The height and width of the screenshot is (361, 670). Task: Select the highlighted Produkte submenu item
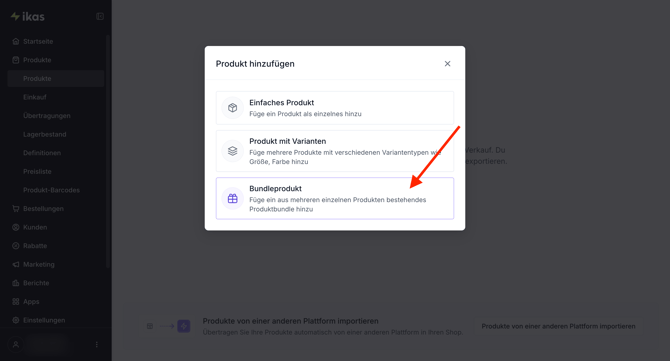56,79
